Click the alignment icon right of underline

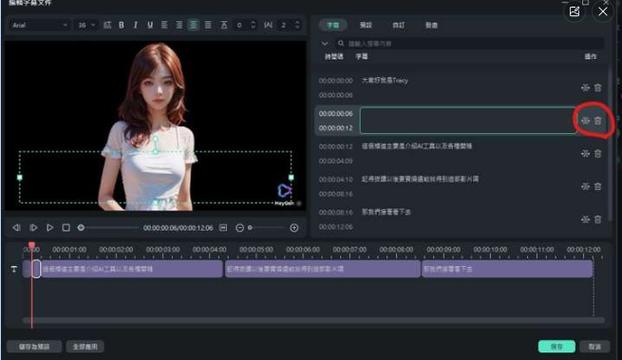(x=164, y=25)
